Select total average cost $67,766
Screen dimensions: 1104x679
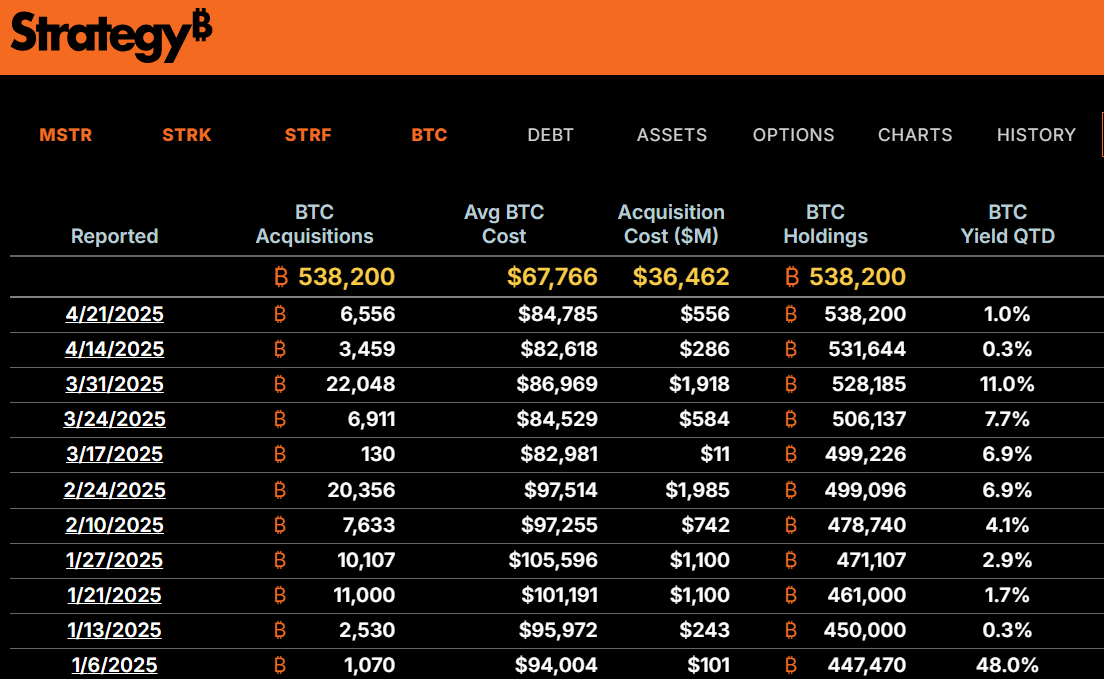552,277
